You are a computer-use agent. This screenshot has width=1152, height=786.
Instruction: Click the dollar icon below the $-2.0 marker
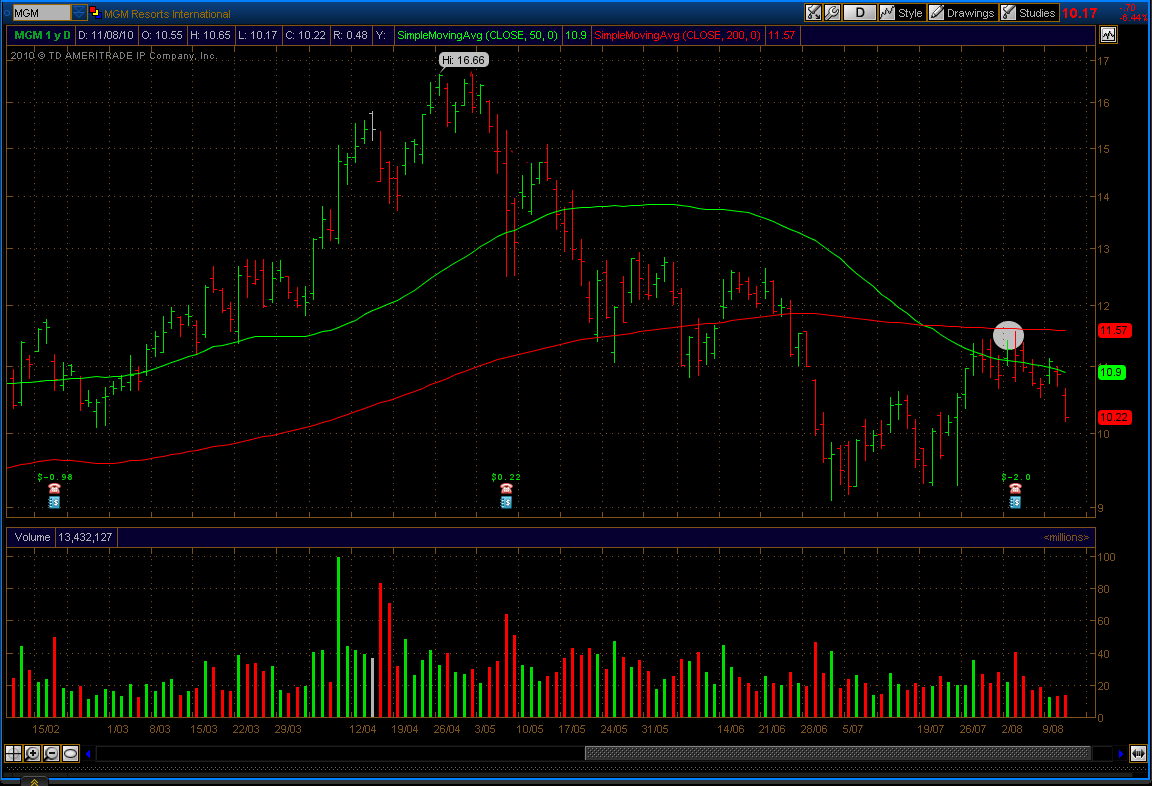click(x=1015, y=502)
